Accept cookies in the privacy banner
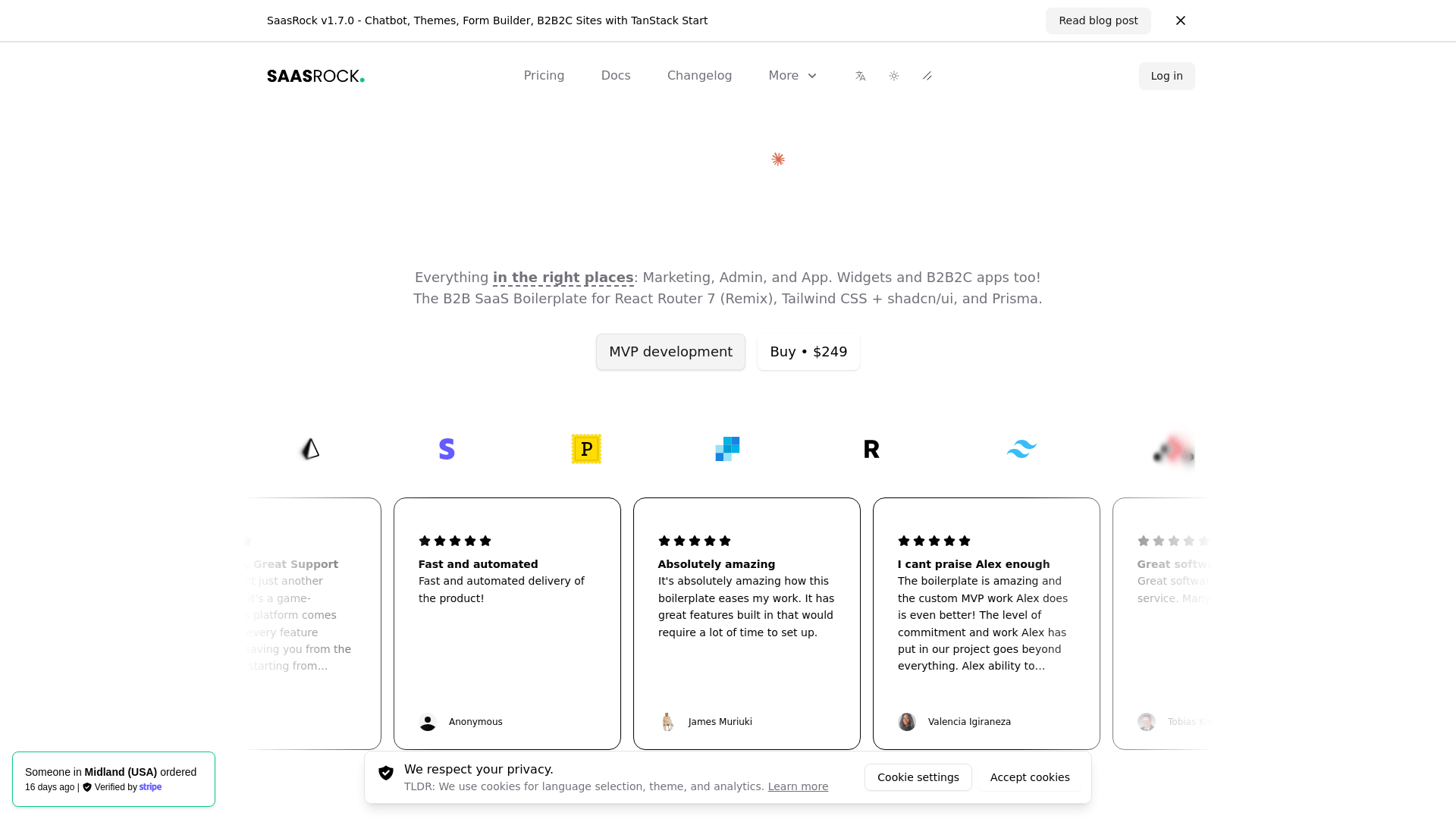This screenshot has height=819, width=1456. tap(1030, 777)
